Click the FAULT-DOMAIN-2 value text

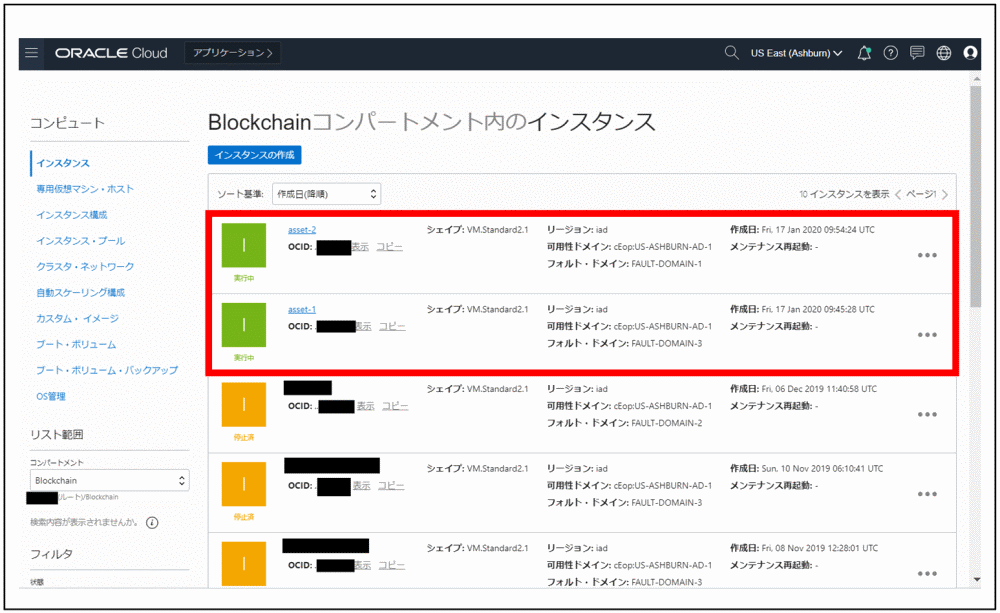click(x=666, y=423)
